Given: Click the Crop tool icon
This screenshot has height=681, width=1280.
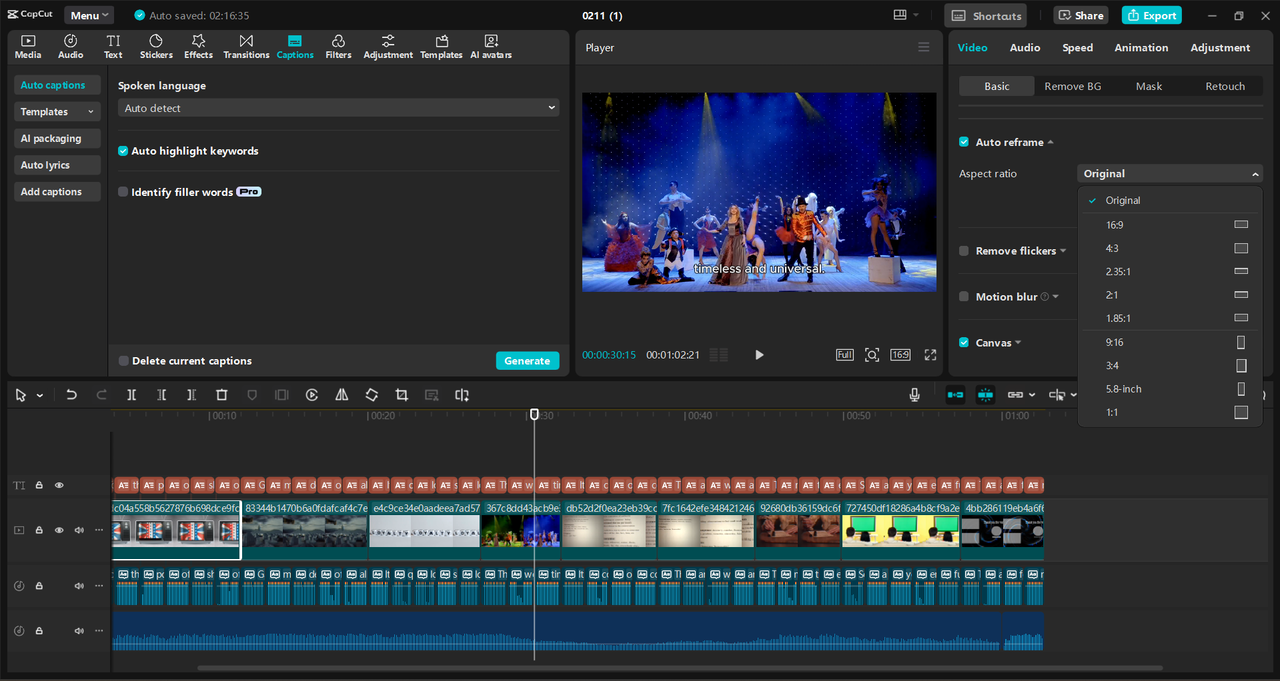Looking at the screenshot, I should [401, 395].
